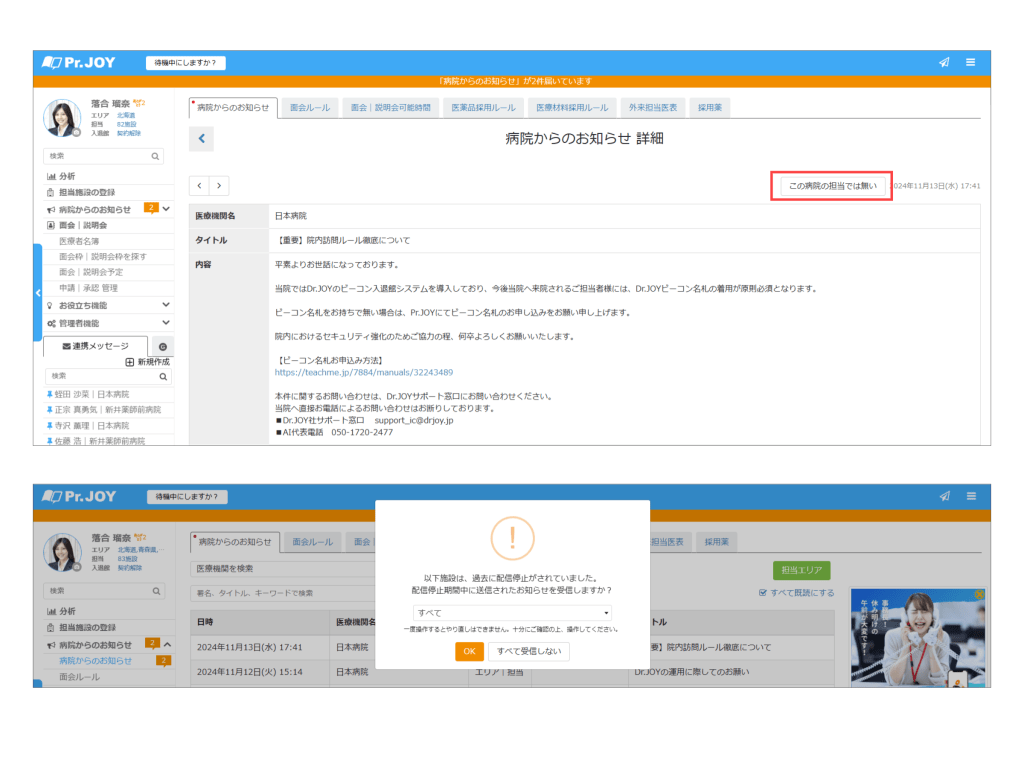Screen dimensions: 1024x768
Task: Click the paper plane icon in top header
Action: point(943,62)
